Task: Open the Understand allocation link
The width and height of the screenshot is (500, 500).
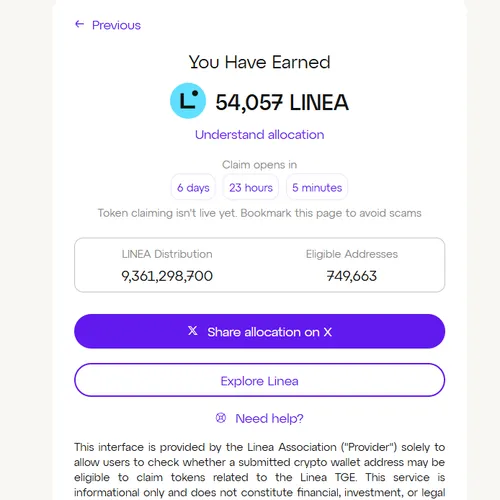Action: (259, 135)
